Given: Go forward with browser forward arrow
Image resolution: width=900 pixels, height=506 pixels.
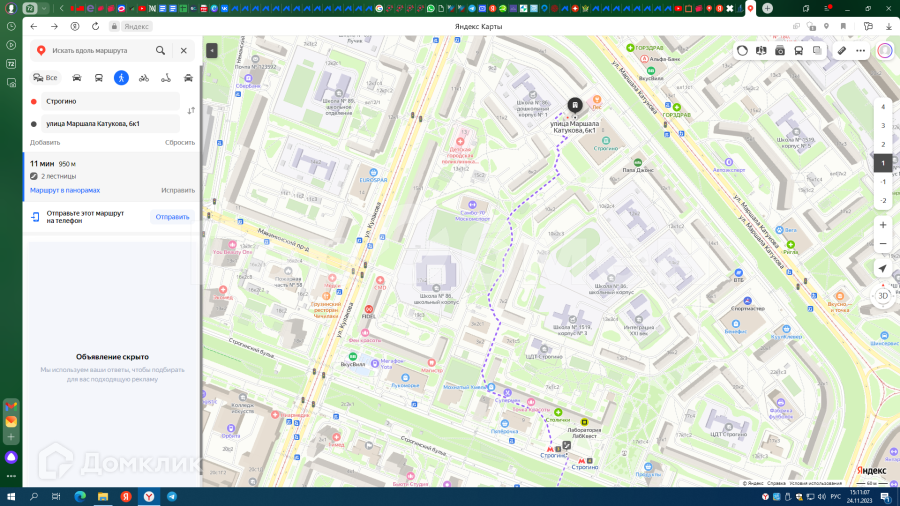Looking at the screenshot, I should (55, 26).
